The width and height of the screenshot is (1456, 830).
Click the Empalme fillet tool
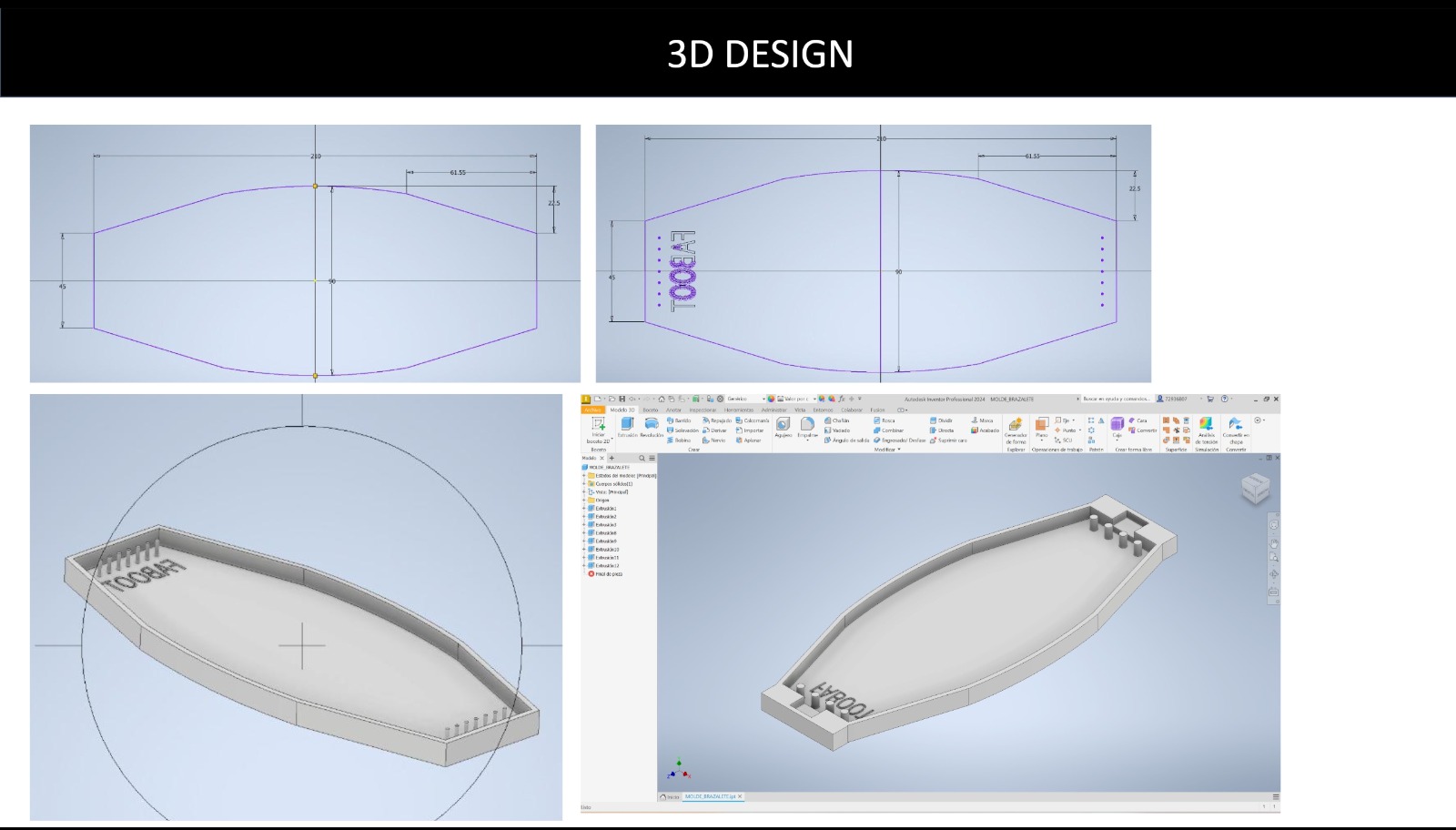[x=808, y=428]
